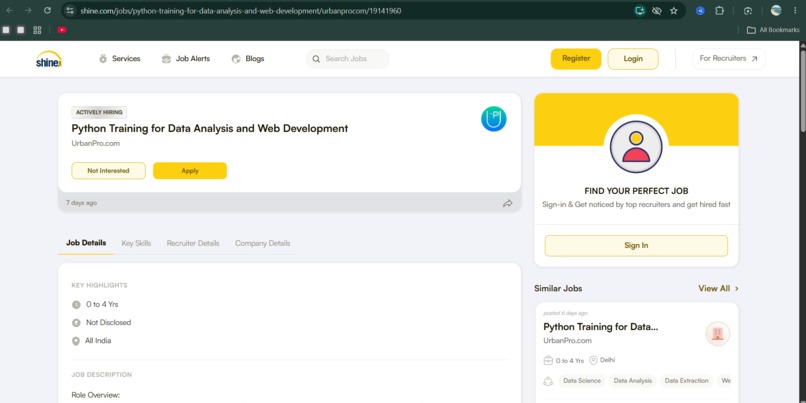Screen dimensions: 806x403
Task: Open site information icon in address bar
Action: coord(70,11)
